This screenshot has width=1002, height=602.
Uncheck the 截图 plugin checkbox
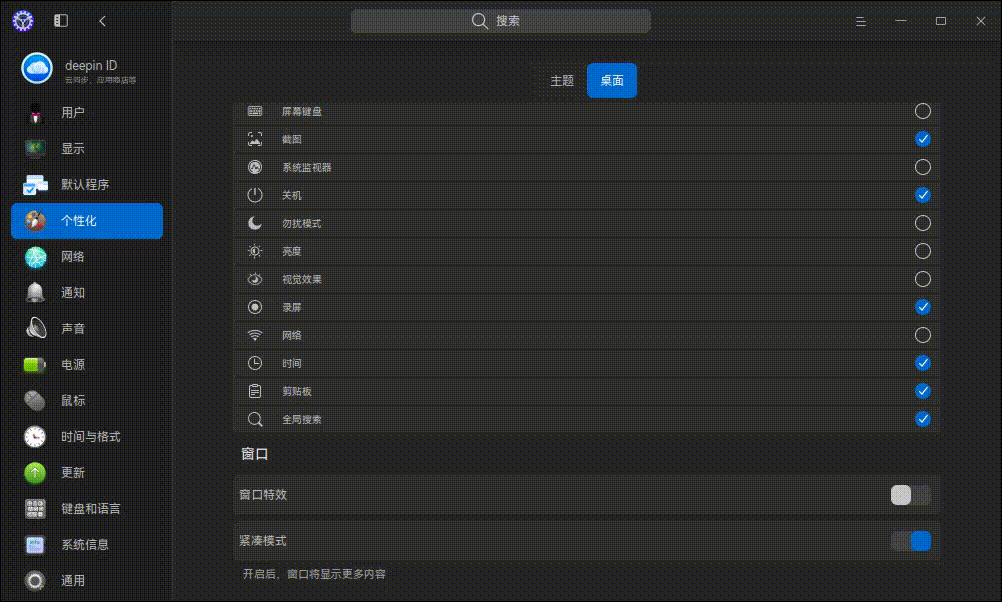923,139
